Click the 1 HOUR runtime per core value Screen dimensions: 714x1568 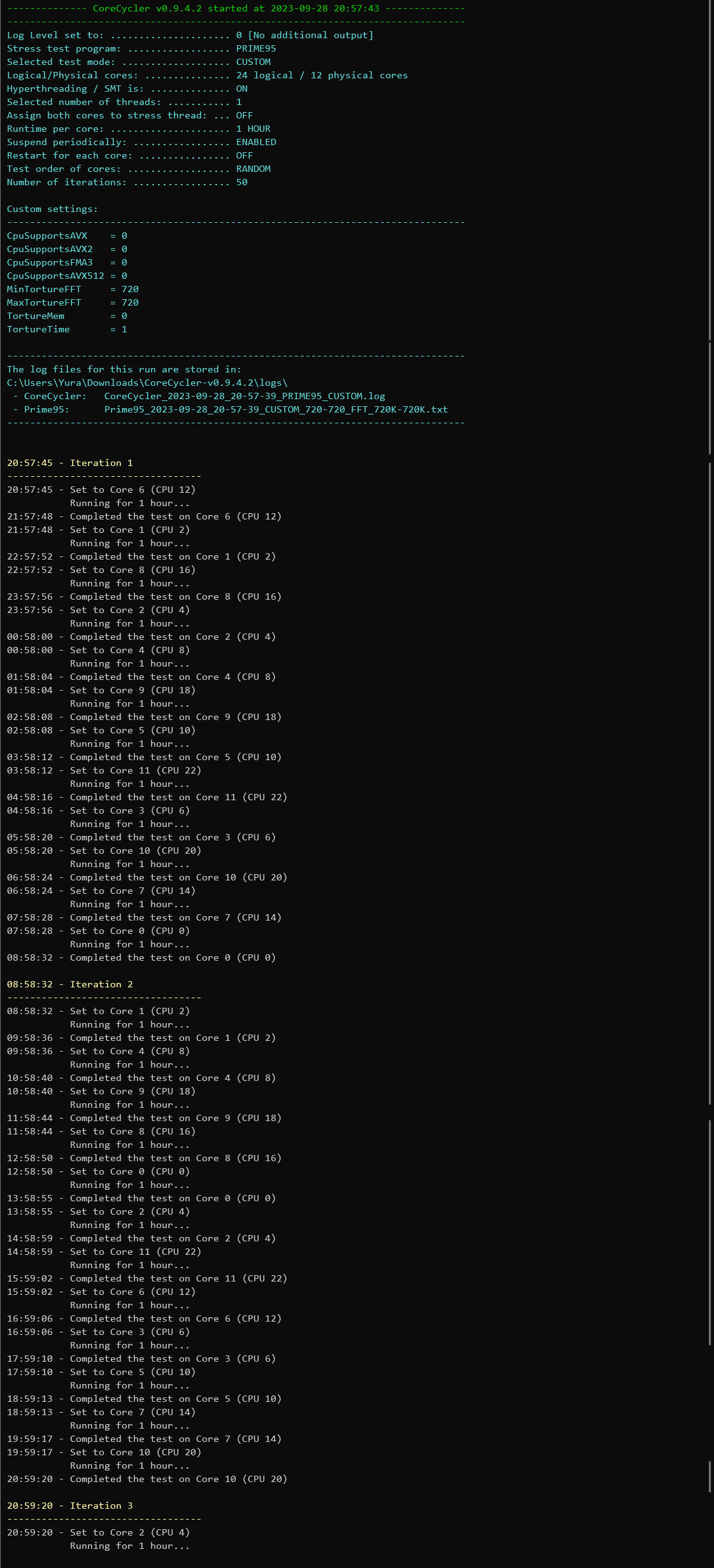point(253,129)
